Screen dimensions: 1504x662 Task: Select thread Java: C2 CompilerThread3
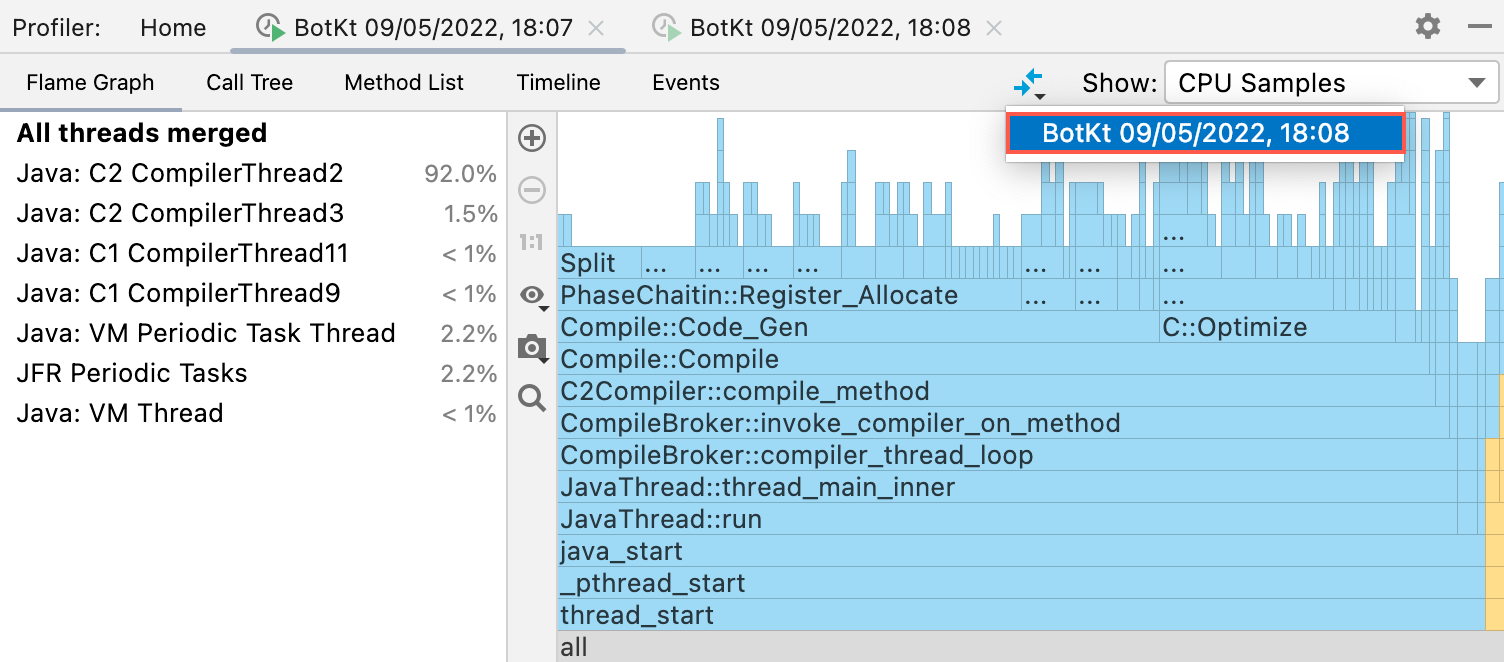click(254, 214)
